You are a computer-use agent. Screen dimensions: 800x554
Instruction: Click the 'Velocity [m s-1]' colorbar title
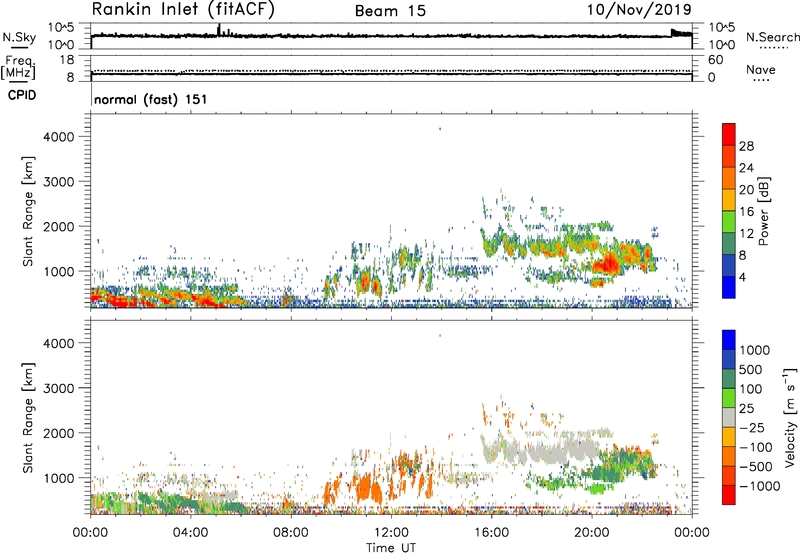click(790, 417)
